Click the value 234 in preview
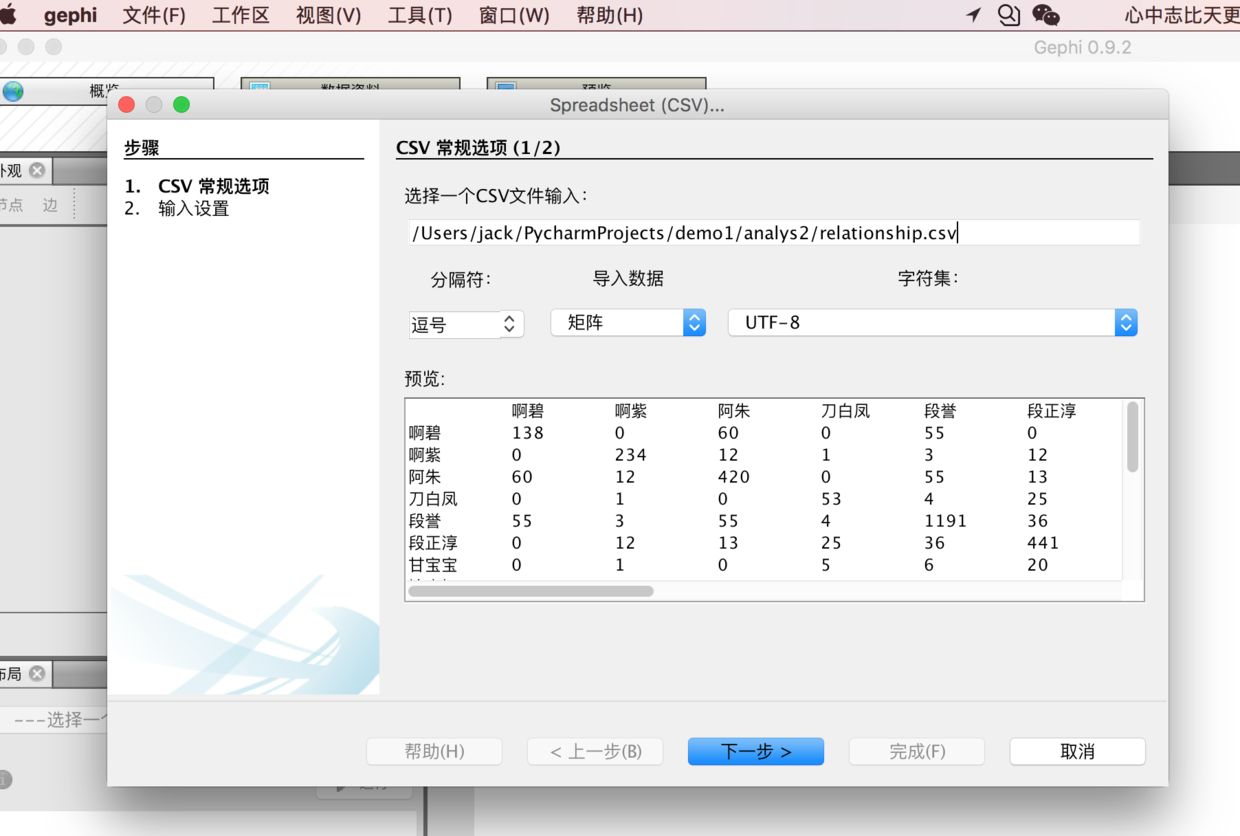 click(x=631, y=455)
